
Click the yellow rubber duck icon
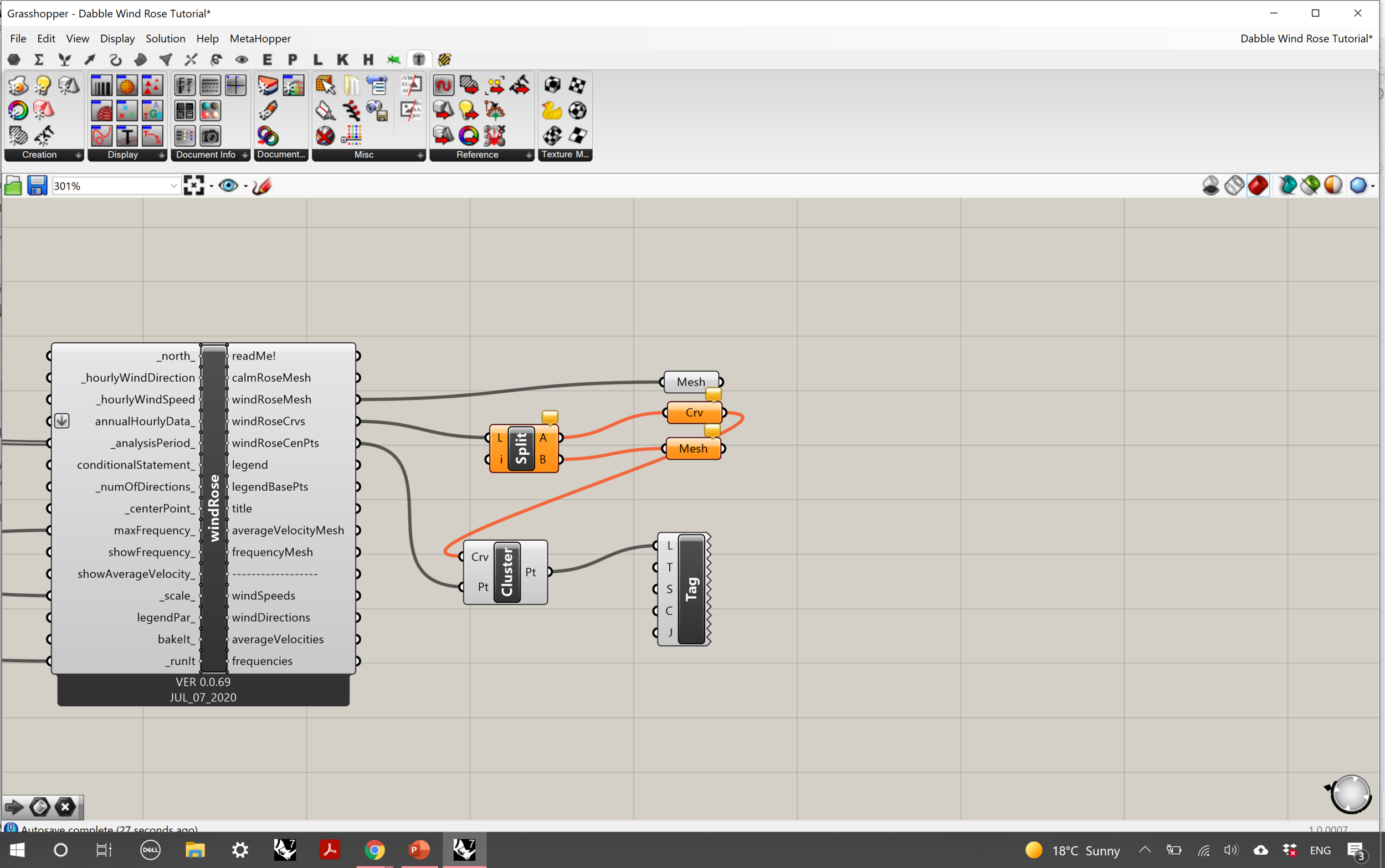point(552,110)
